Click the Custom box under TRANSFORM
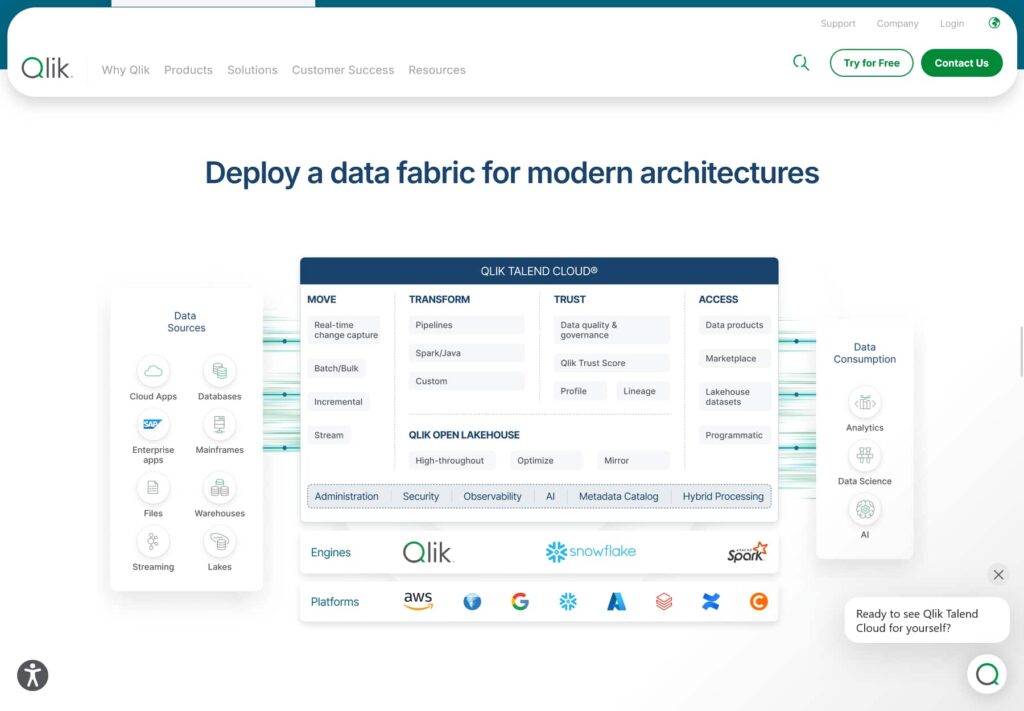1024x711 pixels. tap(466, 381)
